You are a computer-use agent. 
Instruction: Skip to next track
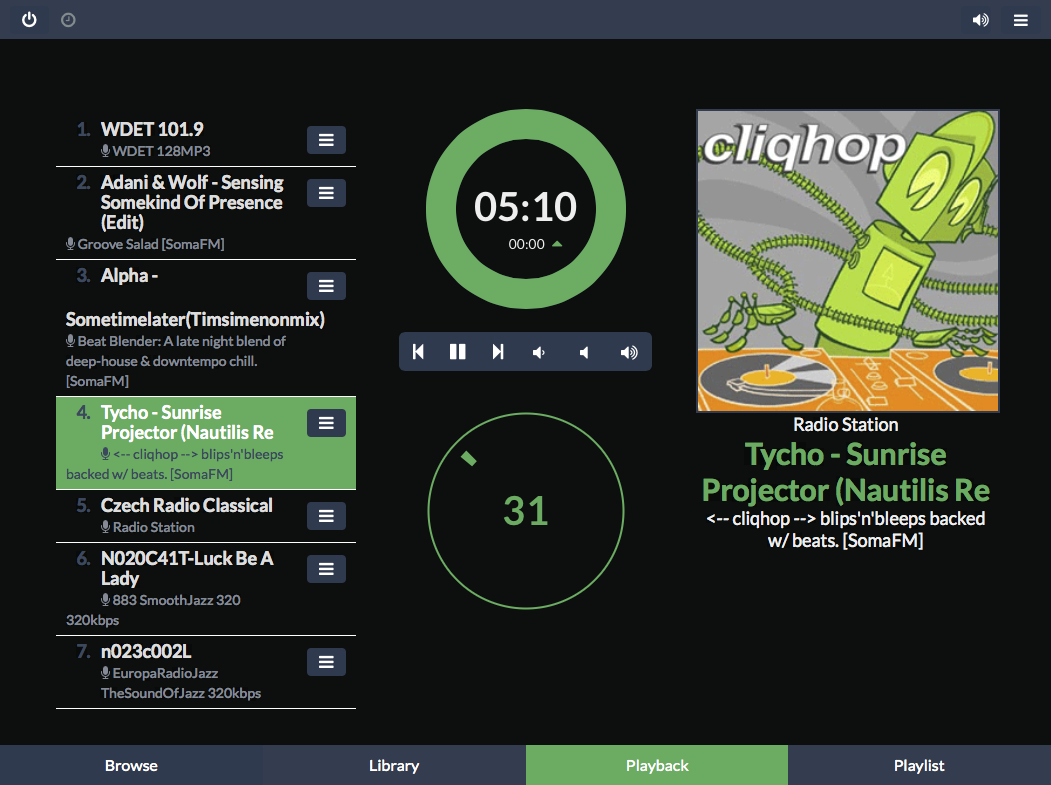497,352
